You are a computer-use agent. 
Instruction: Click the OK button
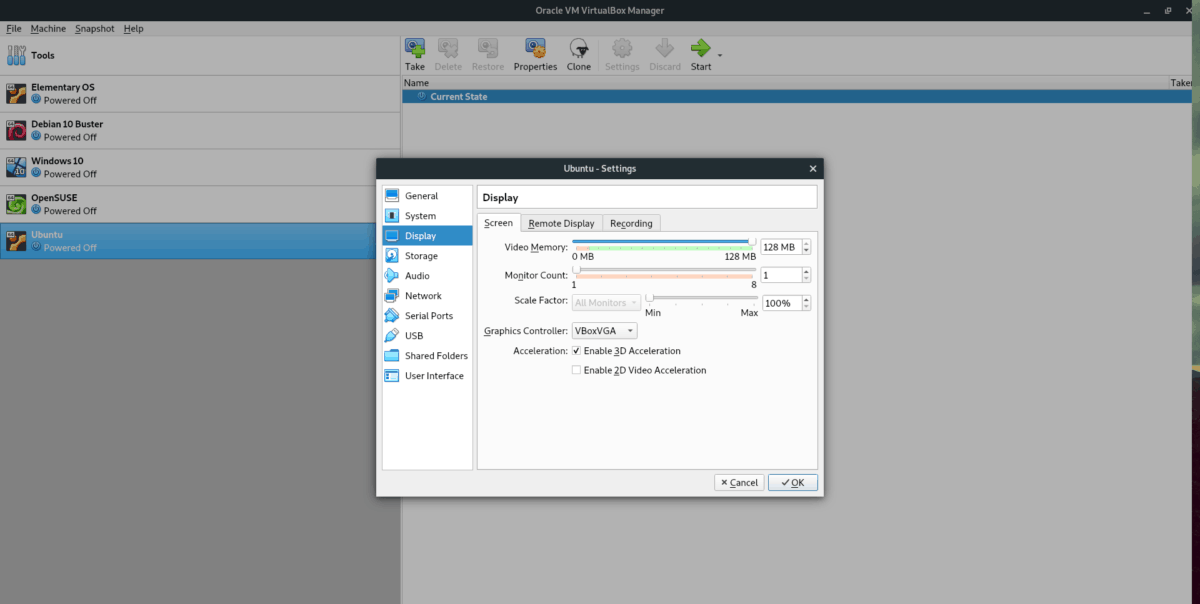(793, 482)
